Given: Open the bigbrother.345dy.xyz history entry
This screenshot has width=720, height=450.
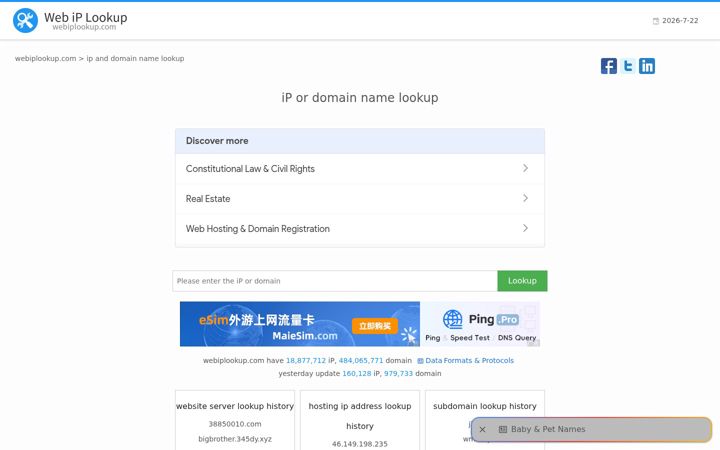Looking at the screenshot, I should 235,439.
